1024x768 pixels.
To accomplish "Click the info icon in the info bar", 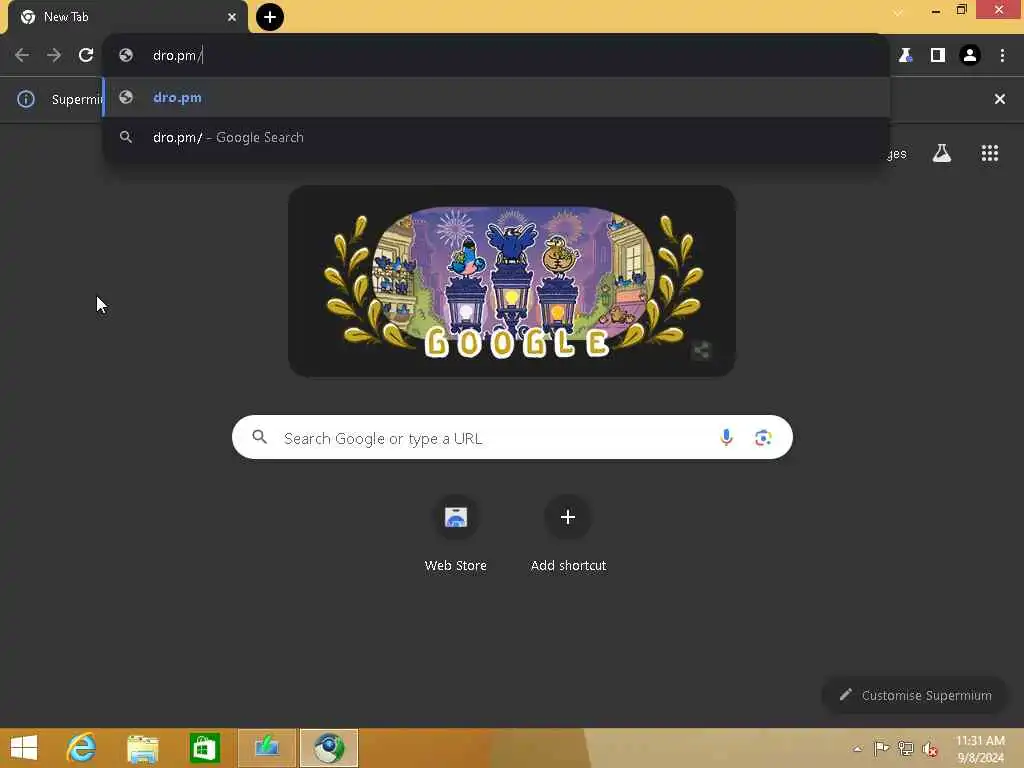I will pos(25,99).
